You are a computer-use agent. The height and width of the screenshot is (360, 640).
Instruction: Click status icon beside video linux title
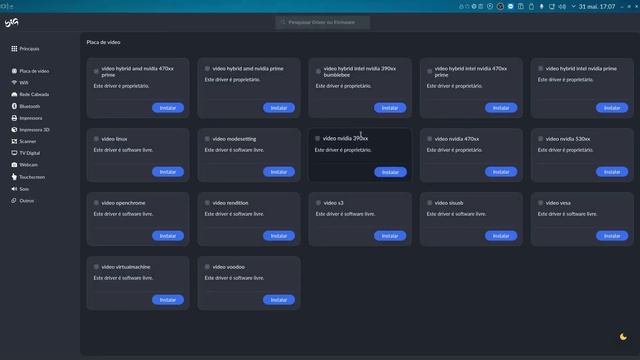96,139
